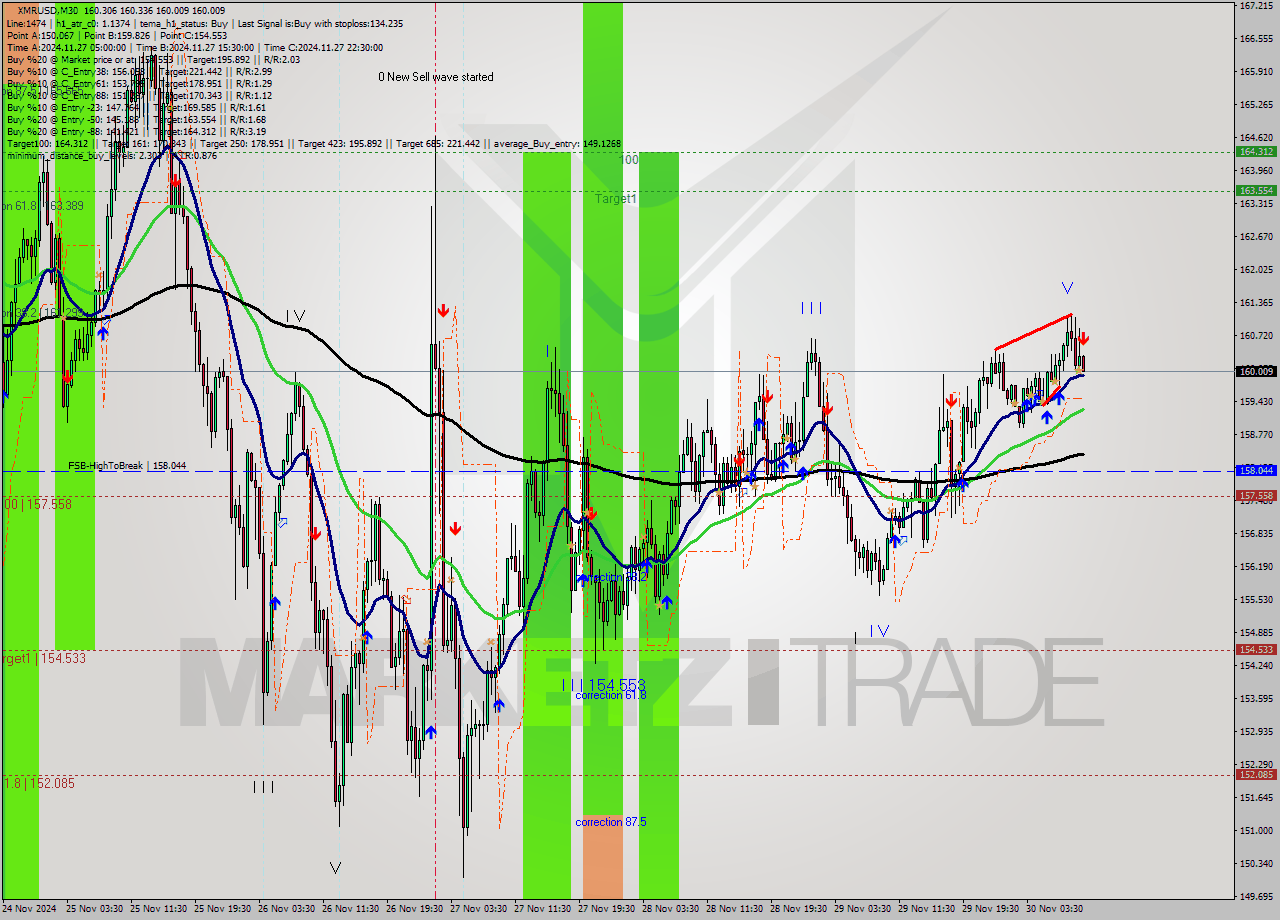
Task: Click the "27 Nov 19:30" time label
Action: click(x=607, y=909)
